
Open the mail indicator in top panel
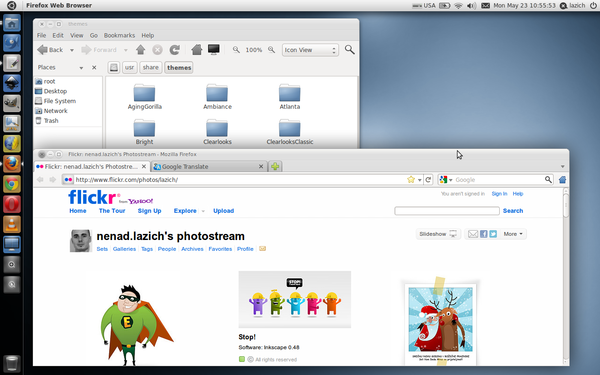pos(485,5)
